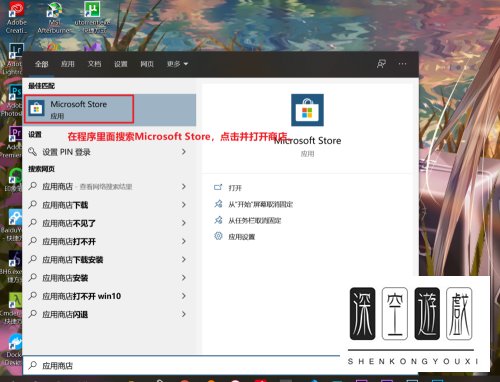The width and height of the screenshot is (500, 382).
Task: Expand chevron for 应用商店不见了 suggestion
Action: (184, 223)
